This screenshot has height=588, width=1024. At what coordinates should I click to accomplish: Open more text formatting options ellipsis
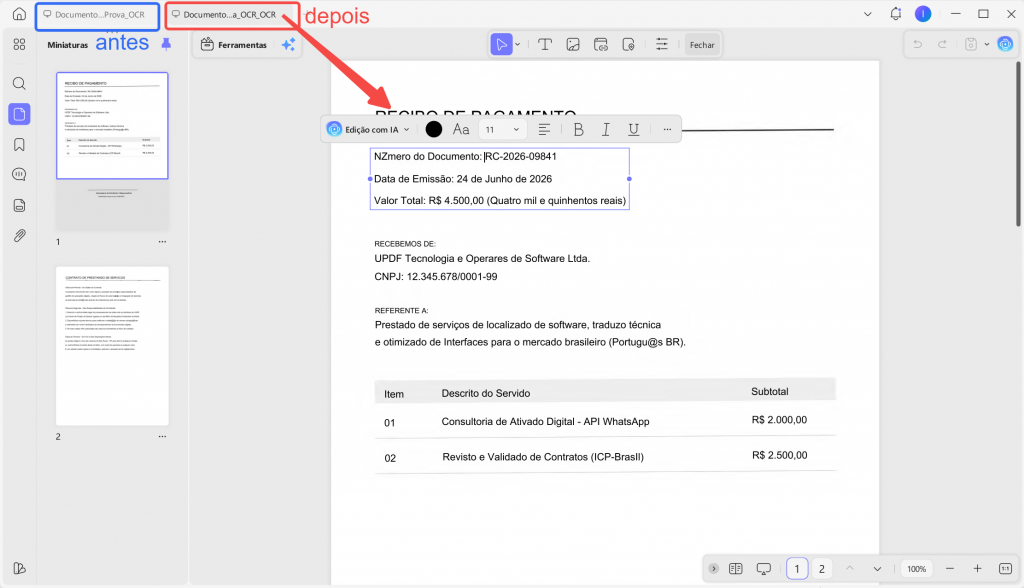point(667,129)
